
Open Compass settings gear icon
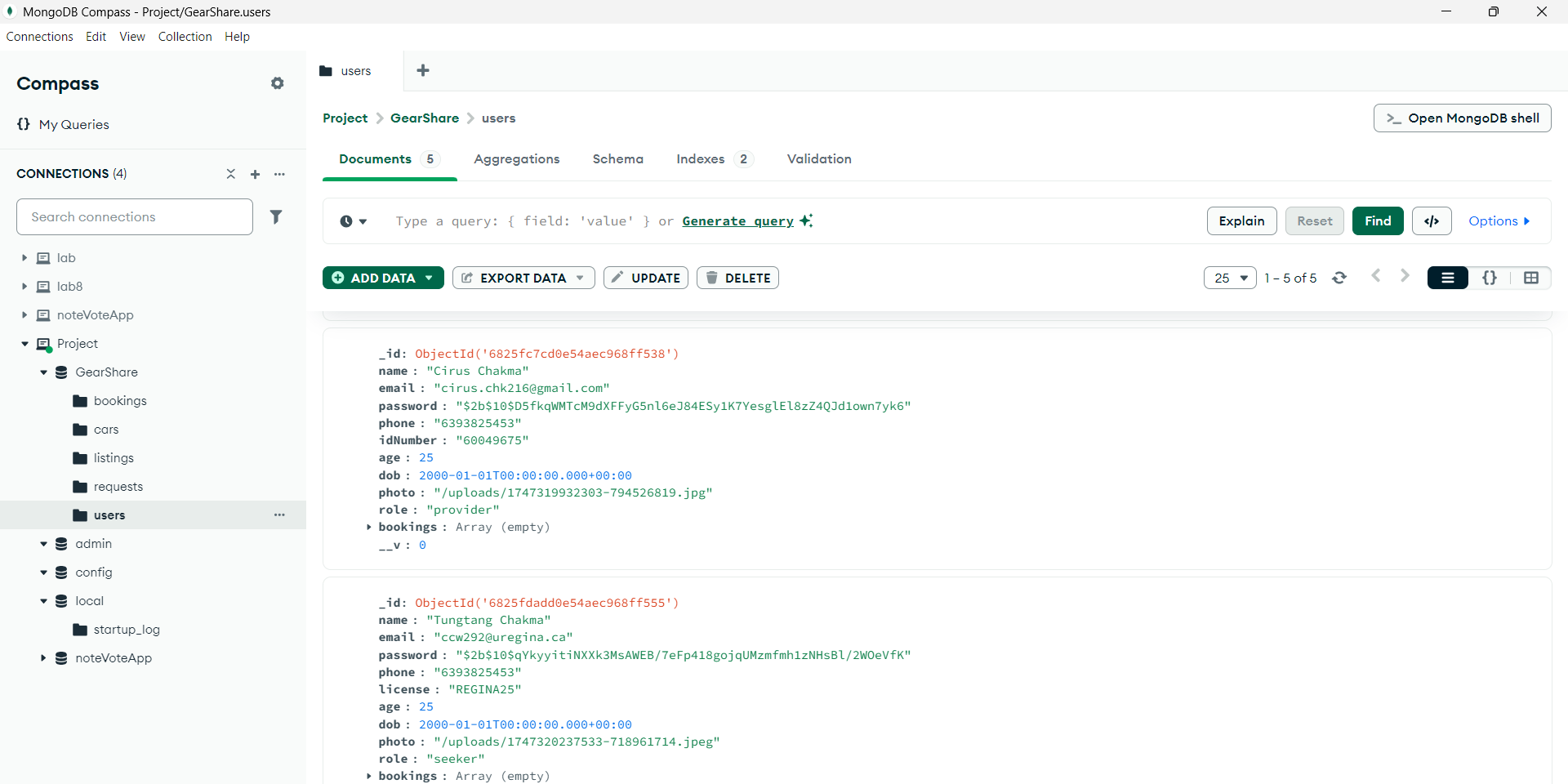tap(278, 83)
